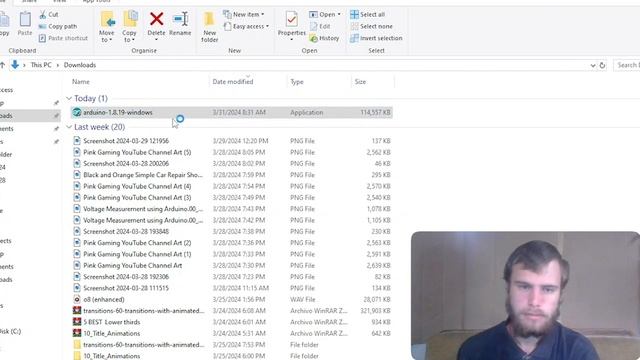Sort by the Type column header
640x360 pixels.
tap(297, 82)
